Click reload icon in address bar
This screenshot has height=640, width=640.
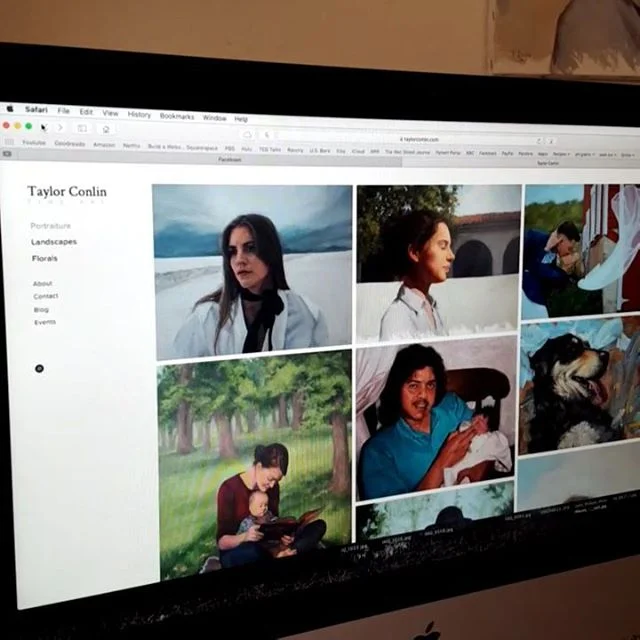(539, 141)
